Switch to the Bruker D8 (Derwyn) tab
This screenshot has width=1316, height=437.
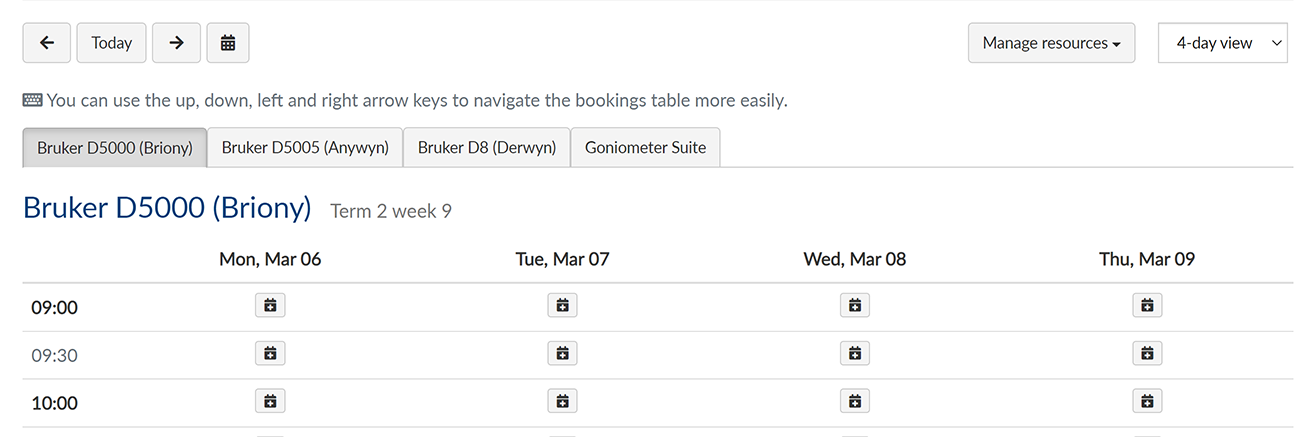pyautogui.click(x=486, y=147)
